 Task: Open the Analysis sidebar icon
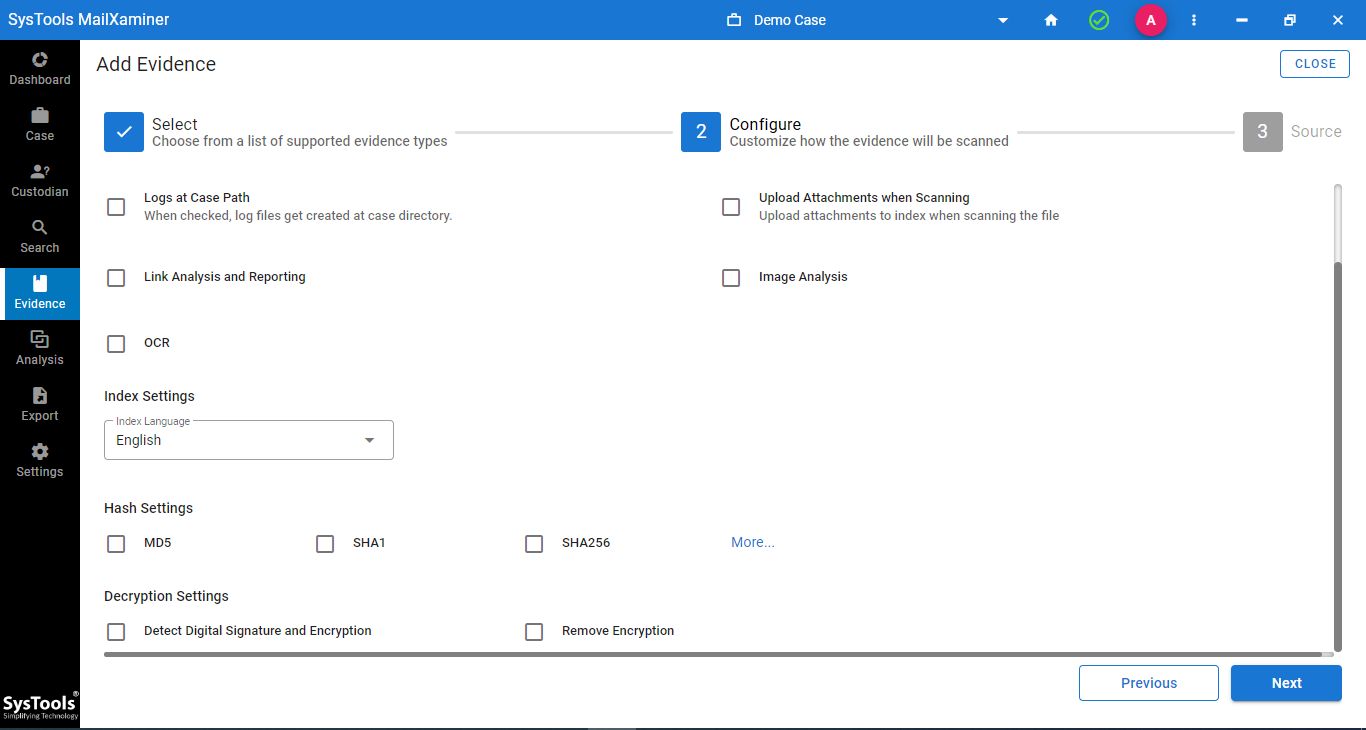40,348
